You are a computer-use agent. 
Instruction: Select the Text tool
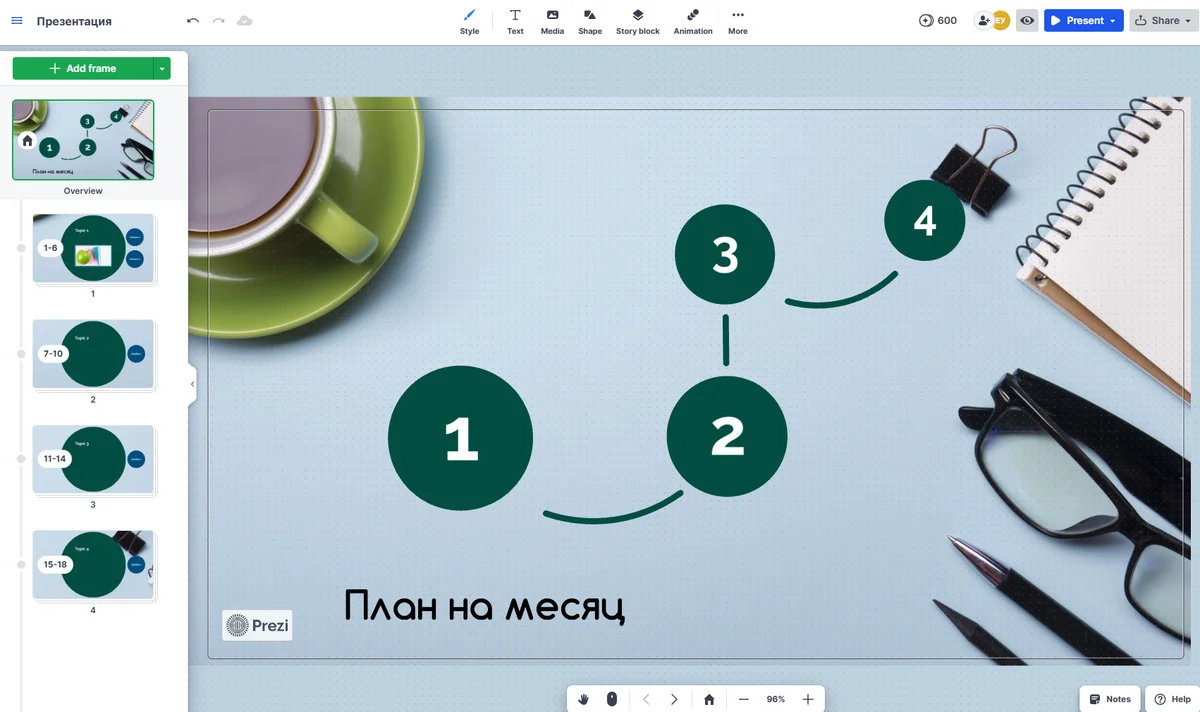point(515,21)
